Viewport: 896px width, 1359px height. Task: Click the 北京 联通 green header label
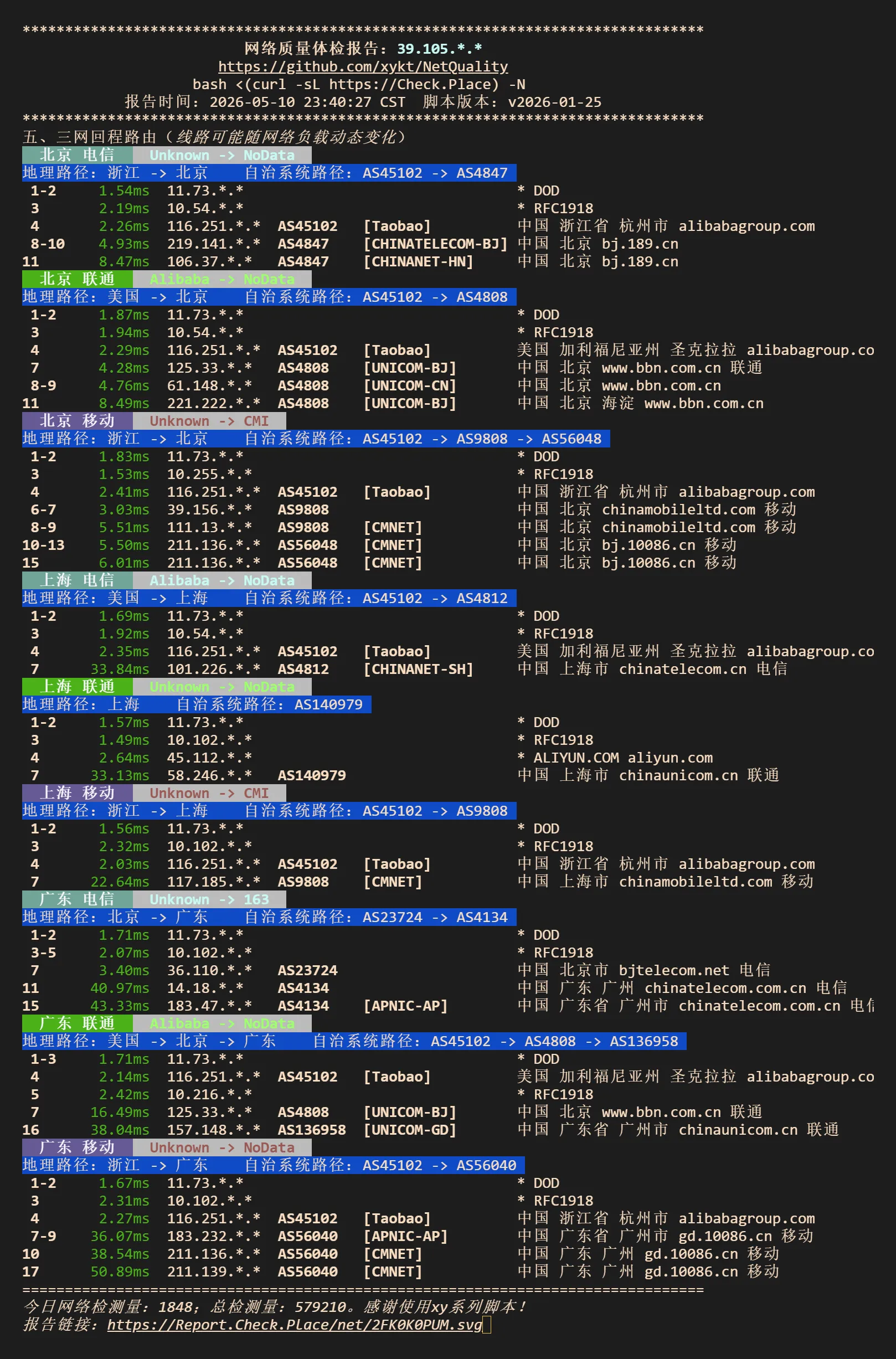pos(77,279)
